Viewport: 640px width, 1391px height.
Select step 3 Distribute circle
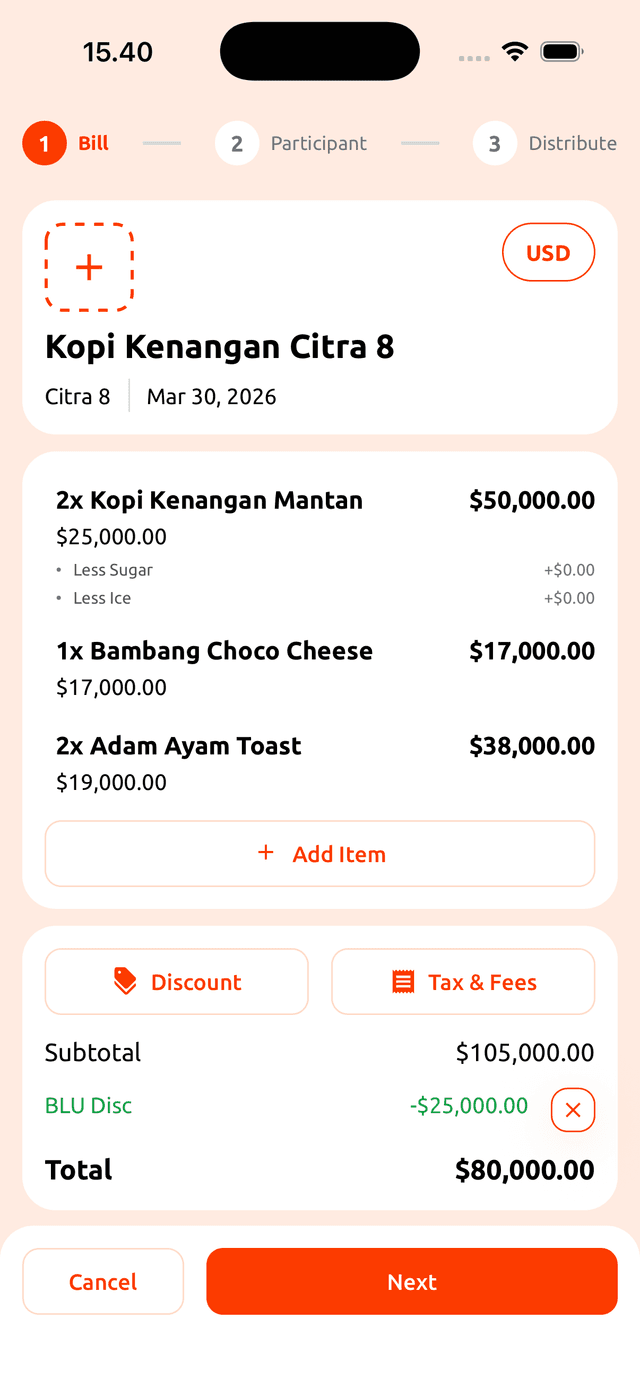[495, 143]
